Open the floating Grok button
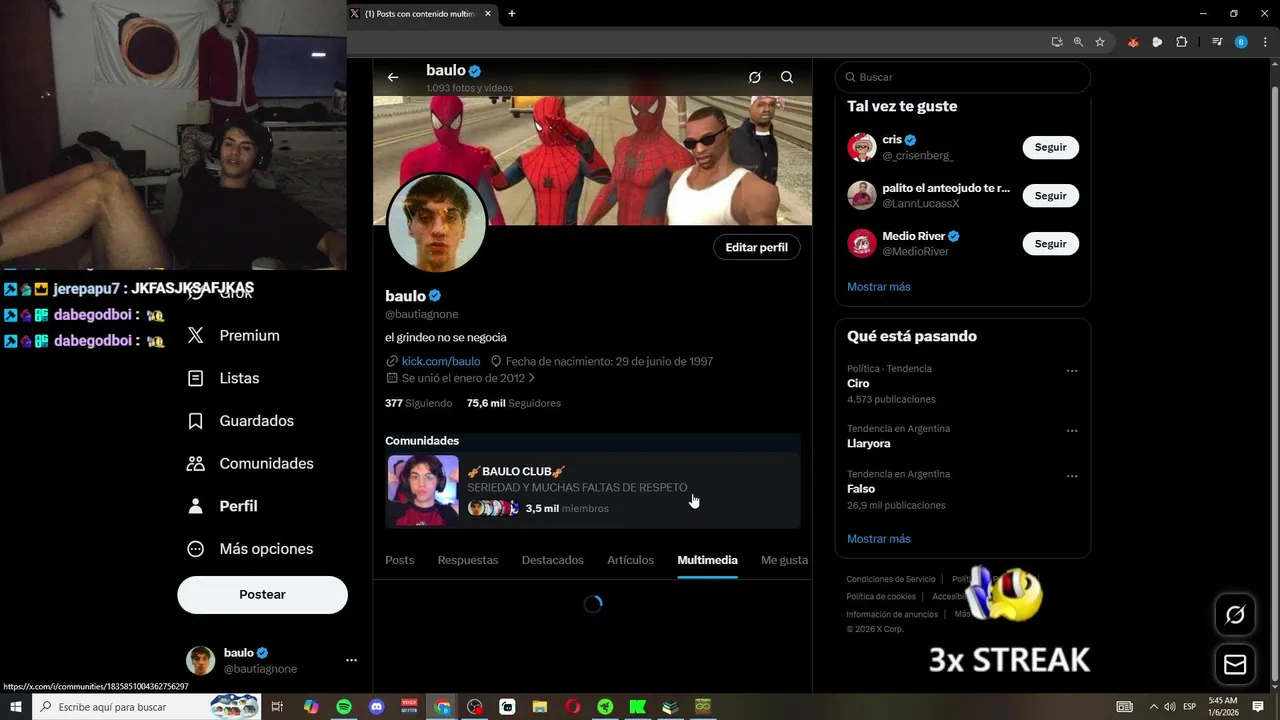 pyautogui.click(x=1235, y=615)
